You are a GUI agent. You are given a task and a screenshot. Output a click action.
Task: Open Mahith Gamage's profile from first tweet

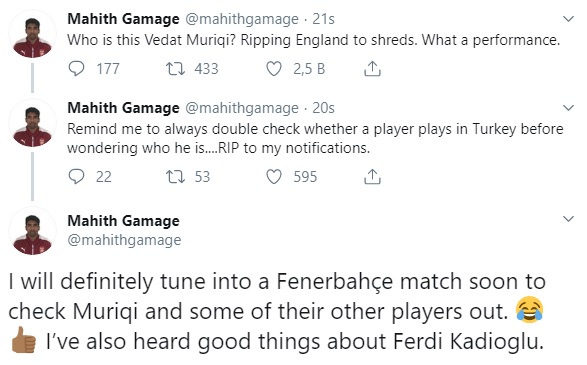124,19
